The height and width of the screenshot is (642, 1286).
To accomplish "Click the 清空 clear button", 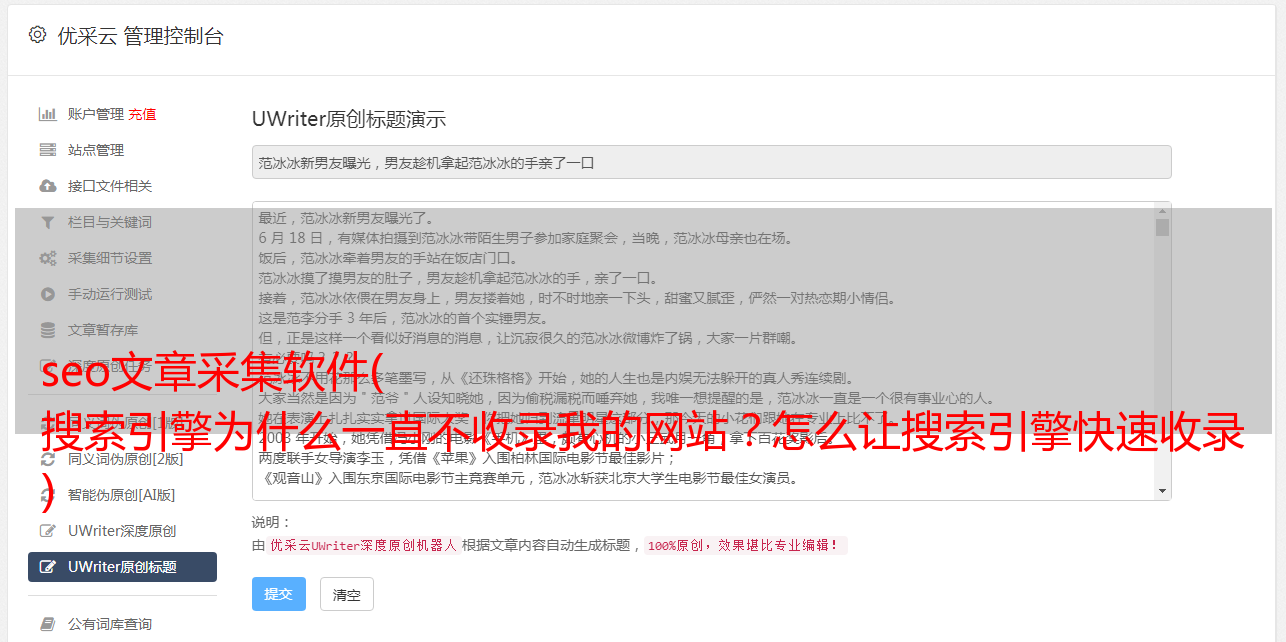I will pos(347,594).
